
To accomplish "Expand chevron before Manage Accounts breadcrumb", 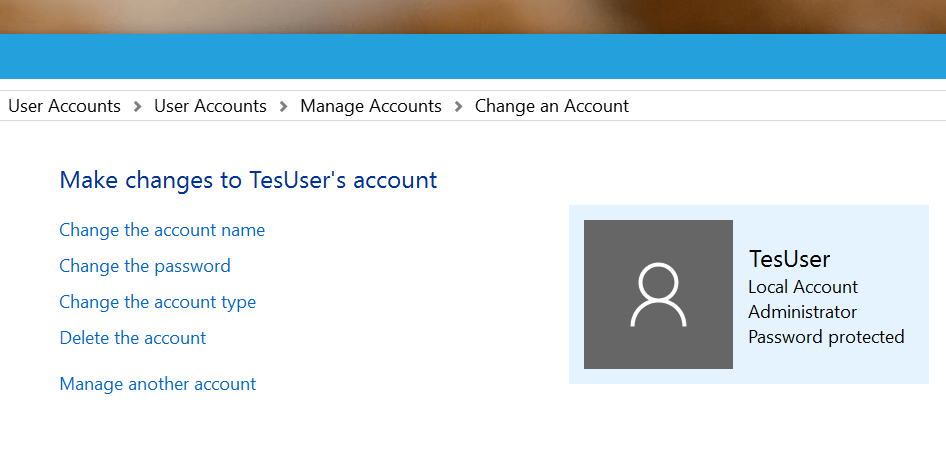I will 284,107.
